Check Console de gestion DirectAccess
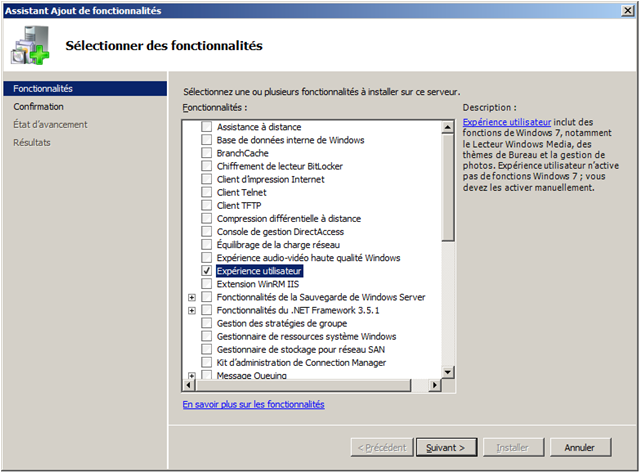The height and width of the screenshot is (474, 642). pos(207,232)
